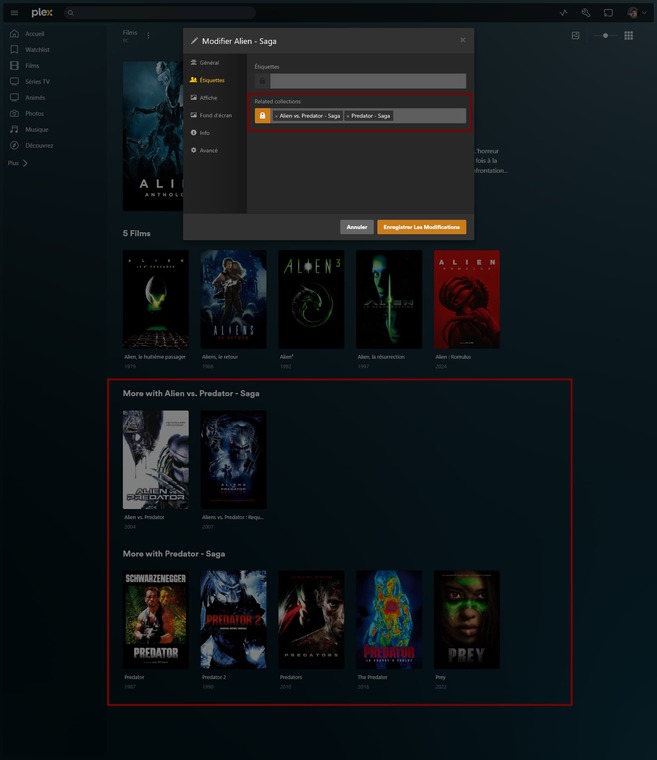657x760 pixels.
Task: Click the Prey title text
Action: [440, 677]
